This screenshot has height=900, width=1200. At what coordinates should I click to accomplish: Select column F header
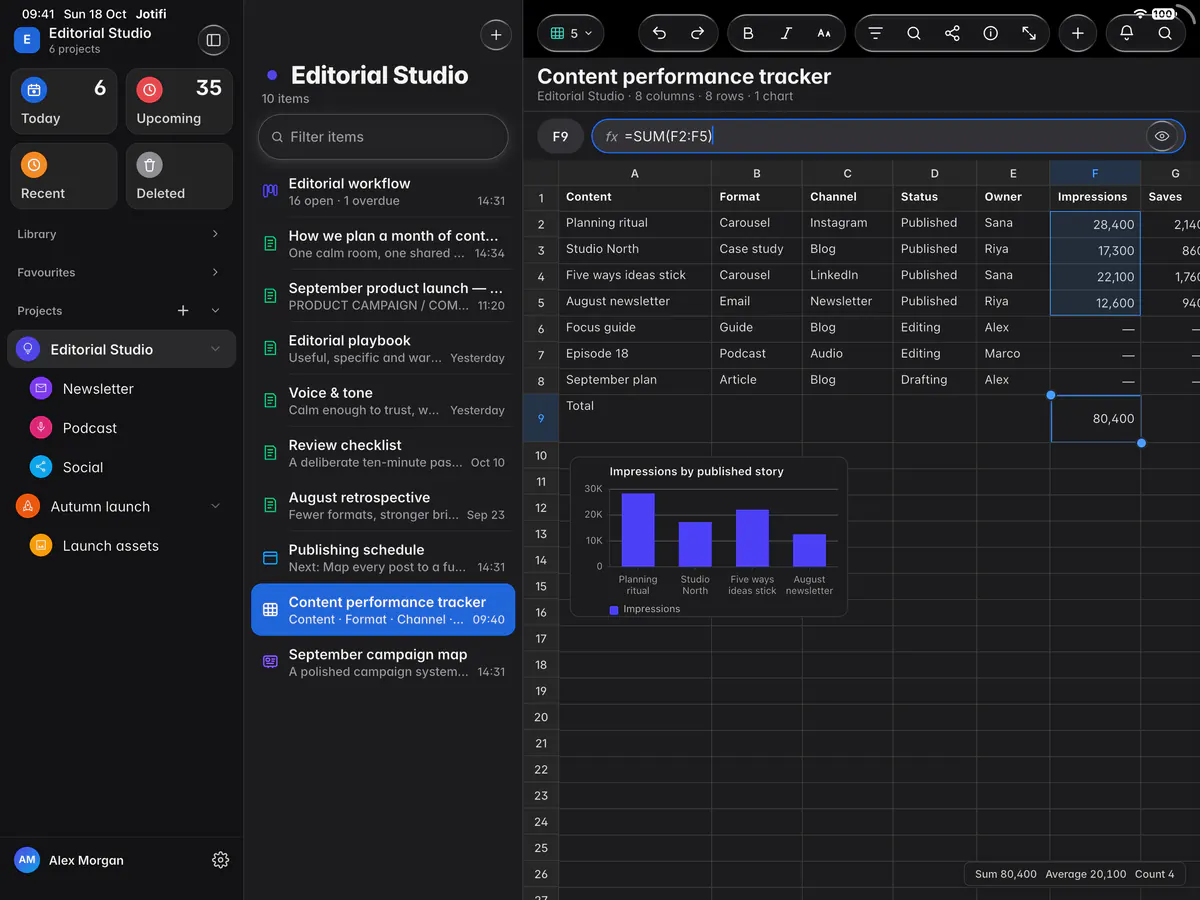[1095, 173]
